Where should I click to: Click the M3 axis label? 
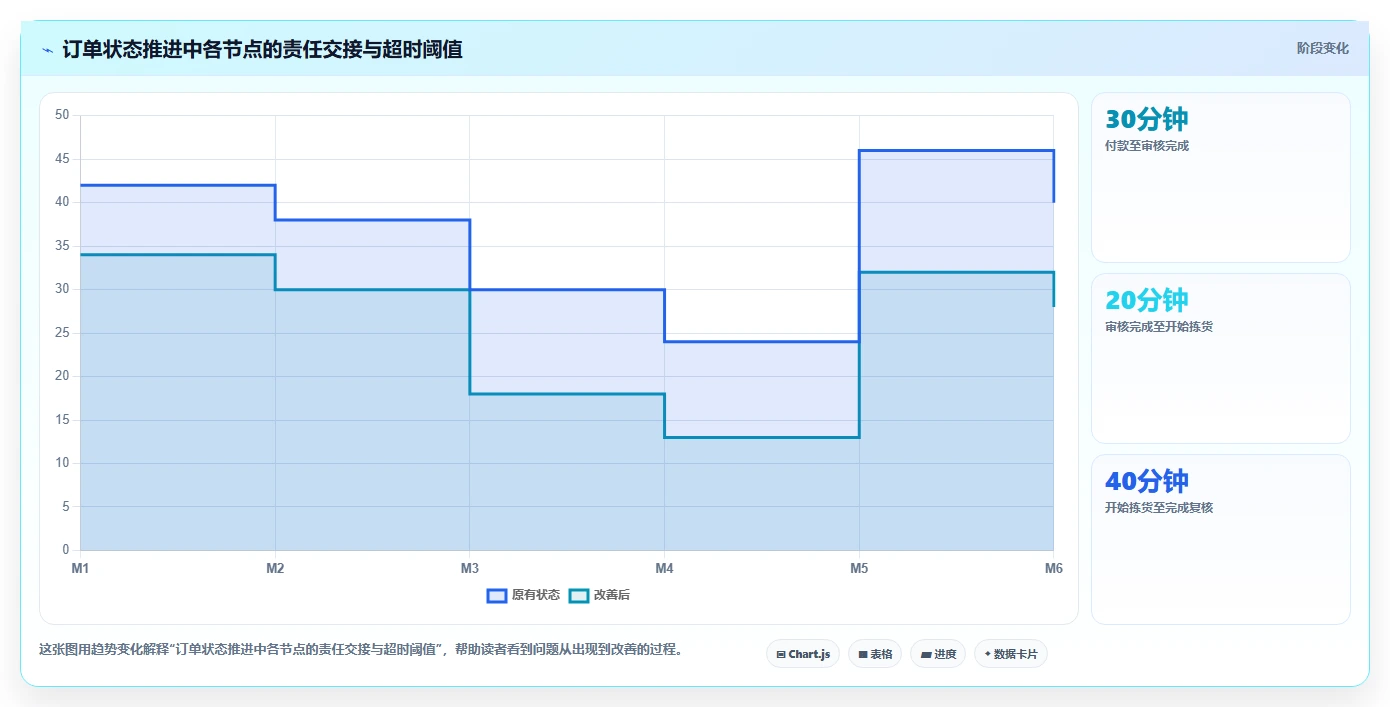pos(470,568)
